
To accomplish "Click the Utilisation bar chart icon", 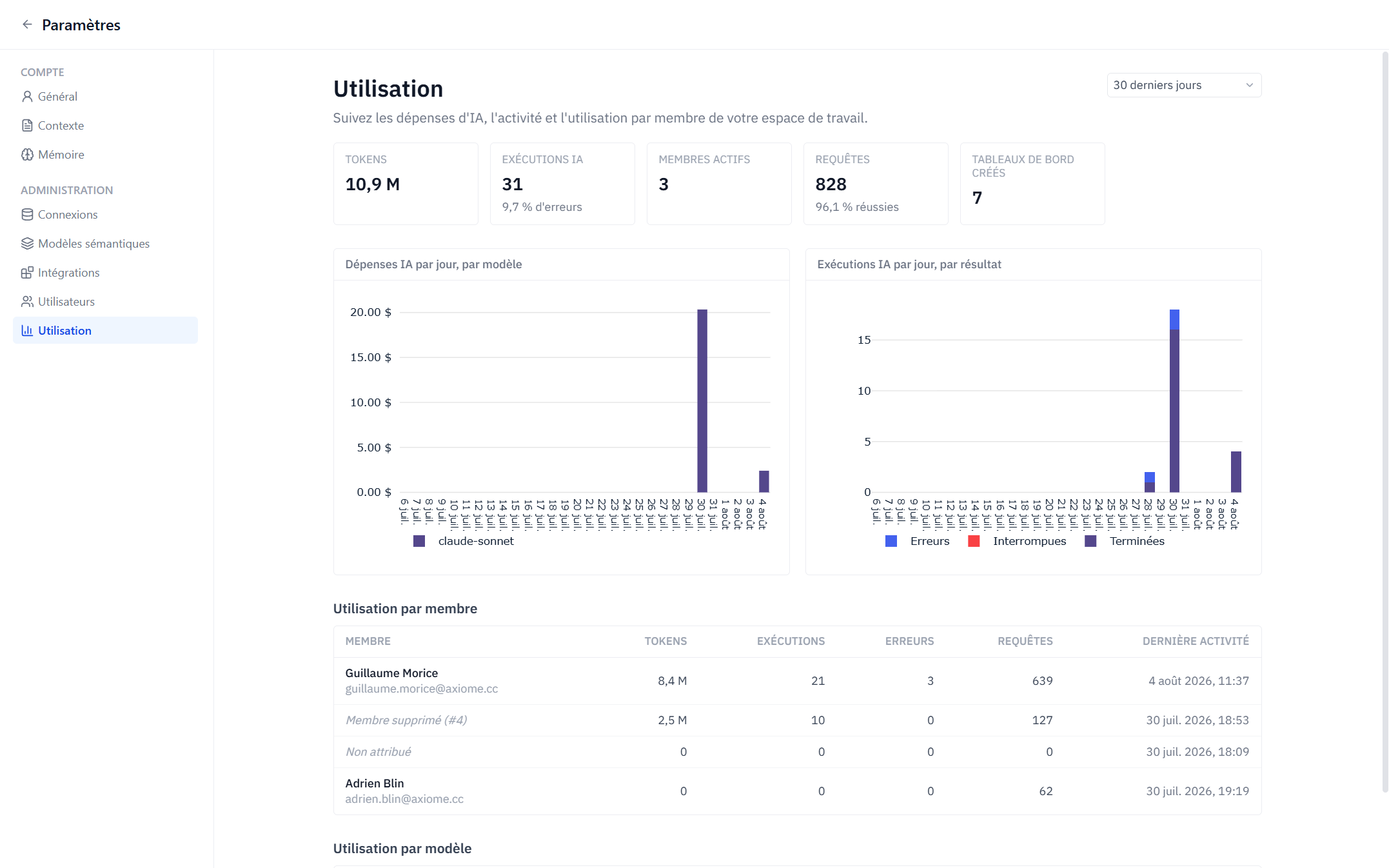I will click(x=27, y=331).
